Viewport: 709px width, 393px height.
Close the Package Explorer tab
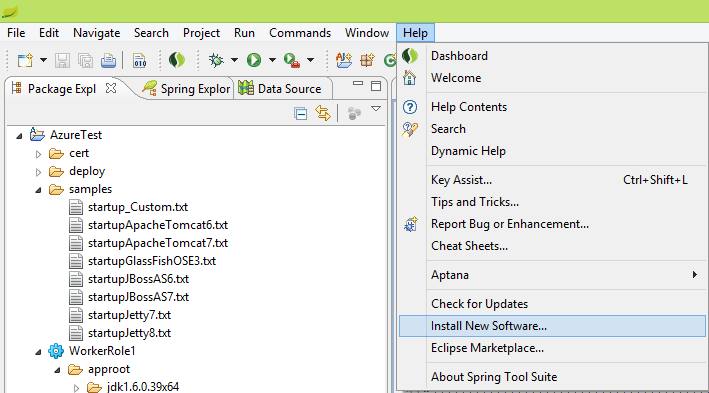(x=111, y=88)
